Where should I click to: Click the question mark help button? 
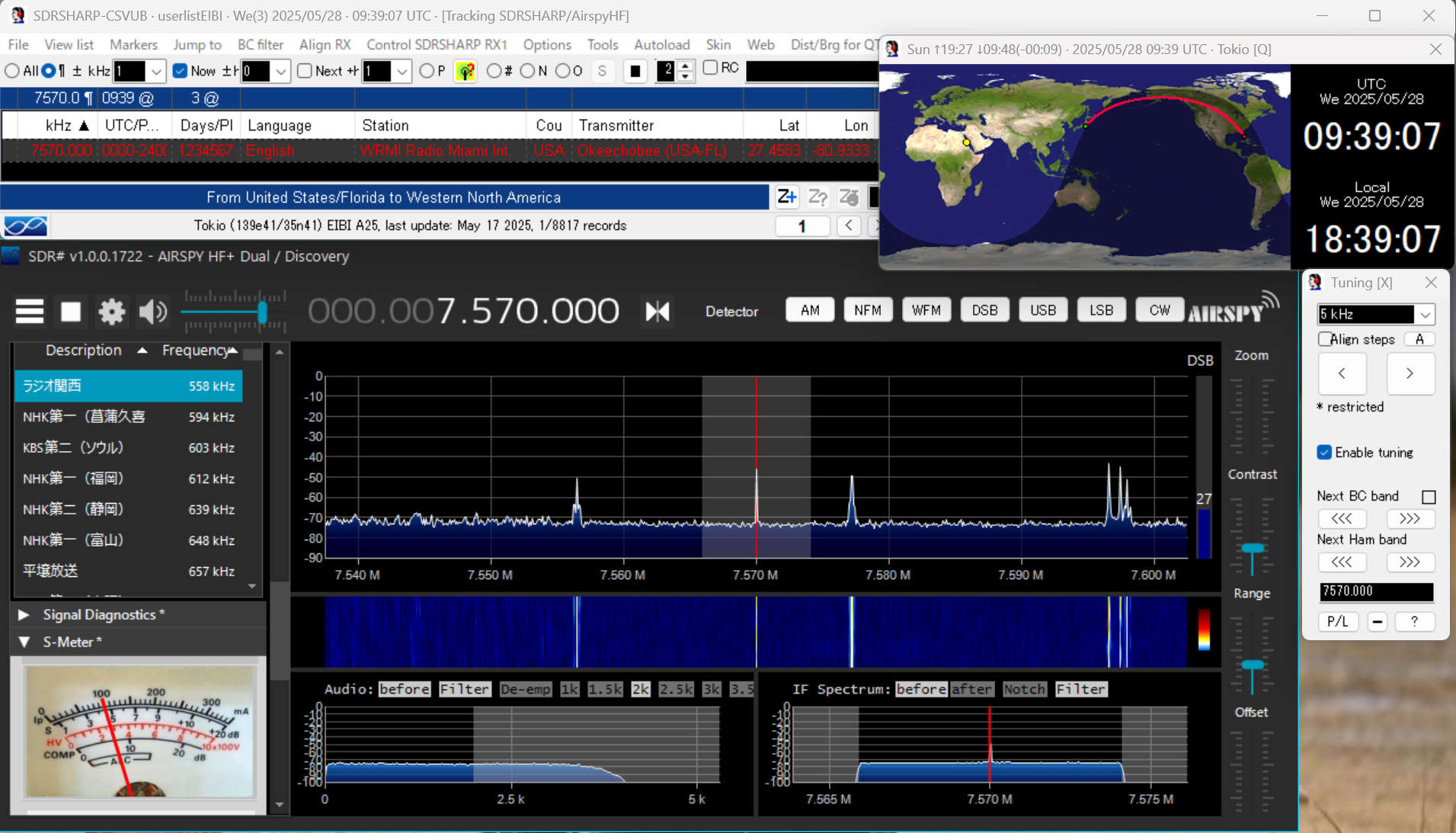point(1414,621)
